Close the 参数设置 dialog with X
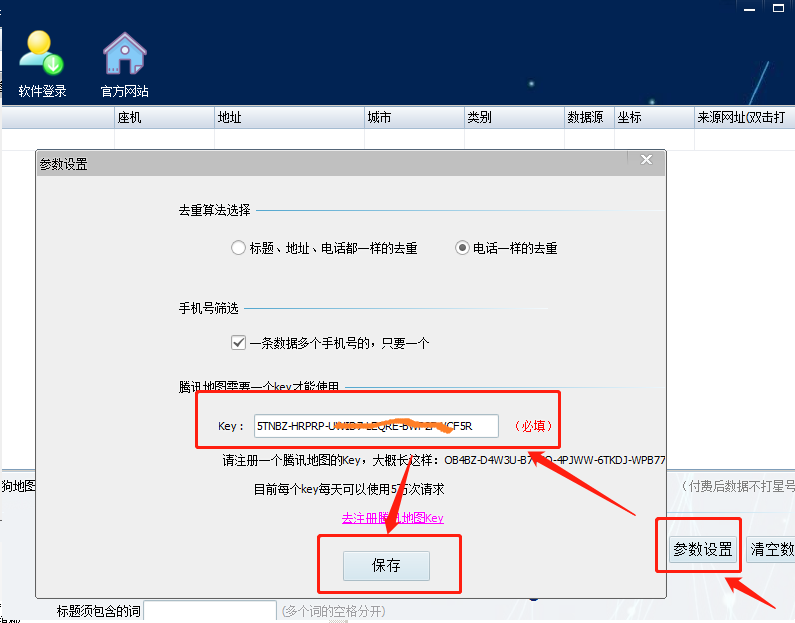795x623 pixels. click(646, 160)
